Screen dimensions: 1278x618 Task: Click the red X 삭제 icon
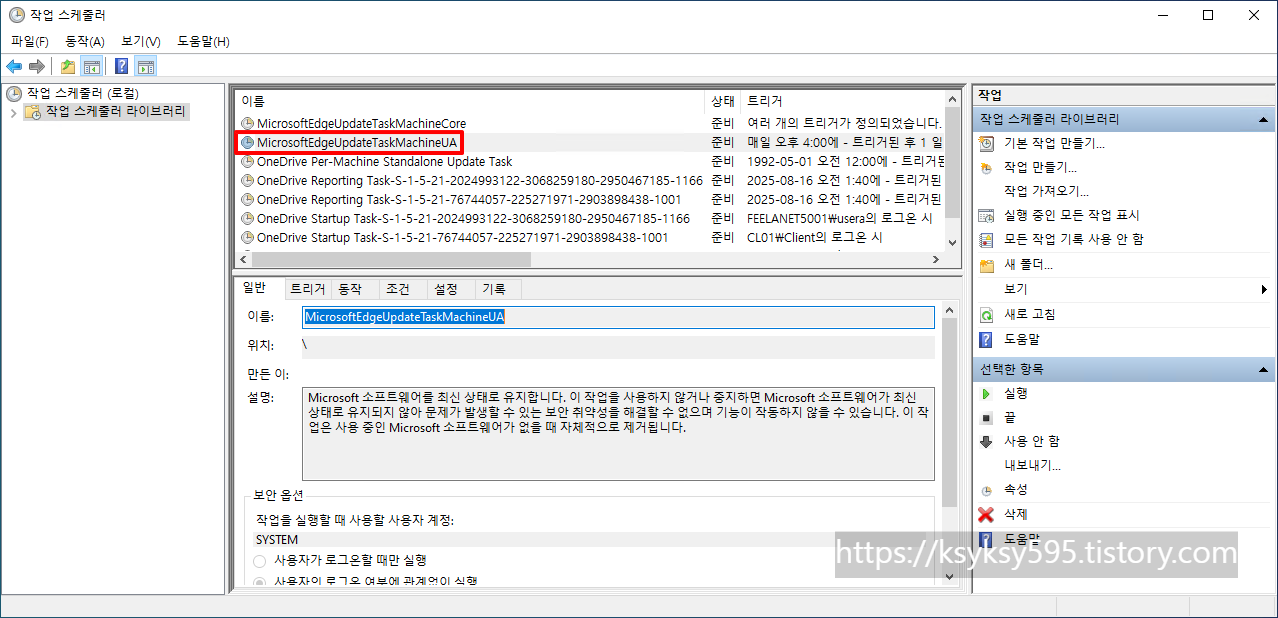click(x=987, y=515)
